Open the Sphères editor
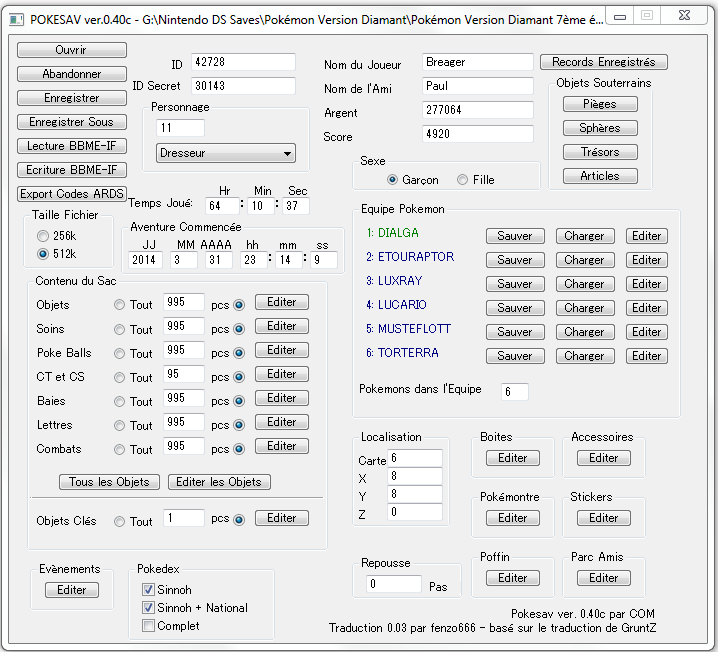Screen dimensions: 718x652 600,128
